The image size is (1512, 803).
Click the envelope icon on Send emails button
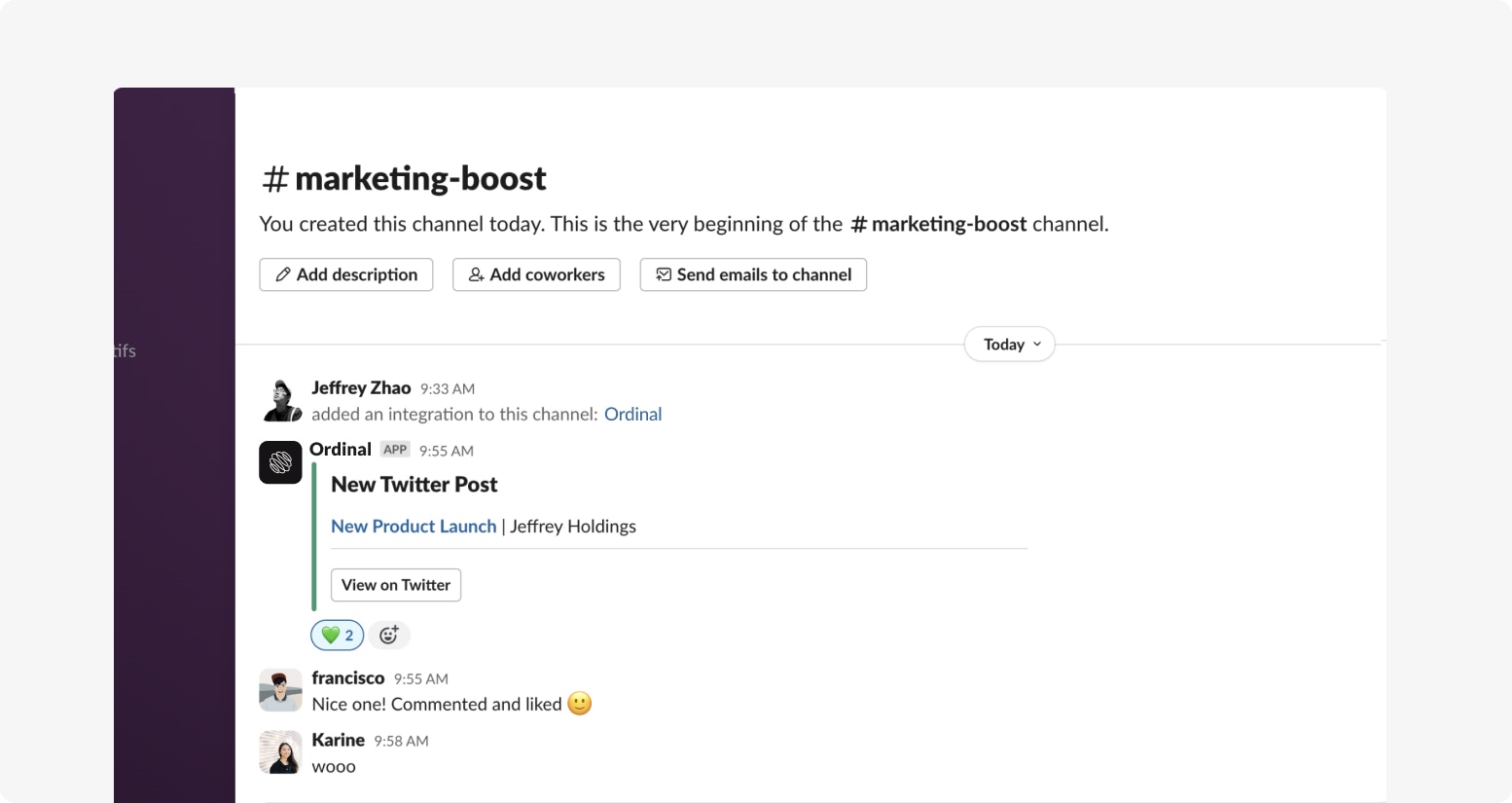(x=663, y=274)
